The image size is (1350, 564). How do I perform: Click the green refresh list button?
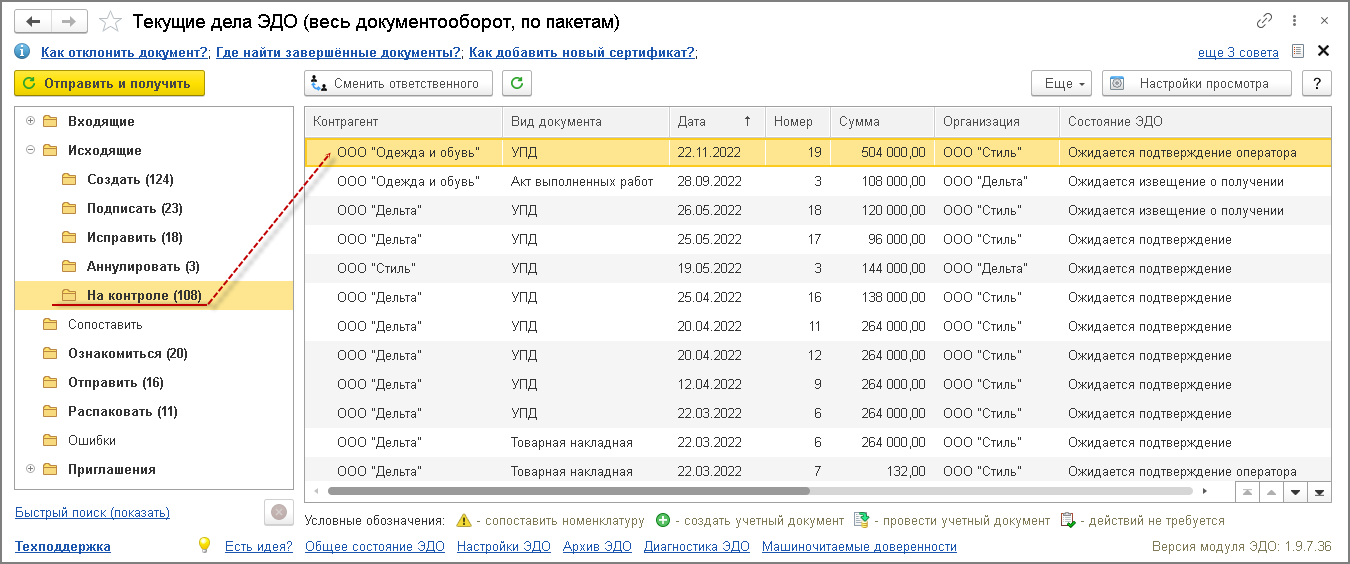pos(516,84)
